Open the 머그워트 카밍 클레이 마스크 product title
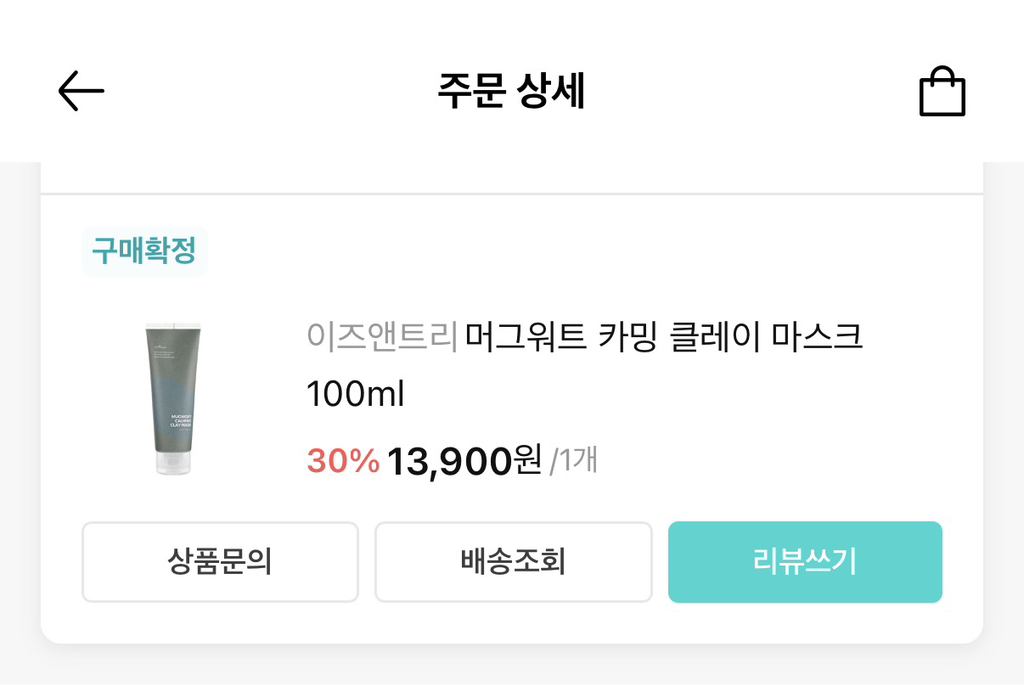 click(663, 337)
